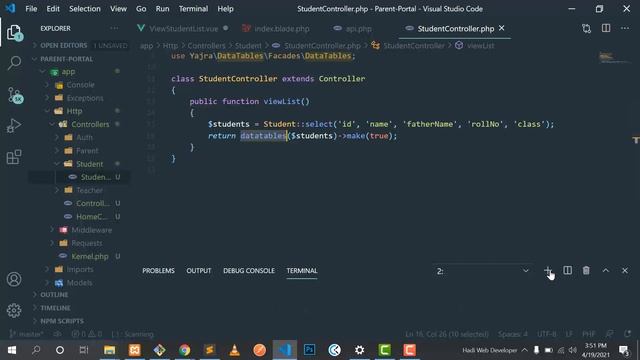Open the Edit menu
This screenshot has height=360, width=640.
tap(53, 9)
